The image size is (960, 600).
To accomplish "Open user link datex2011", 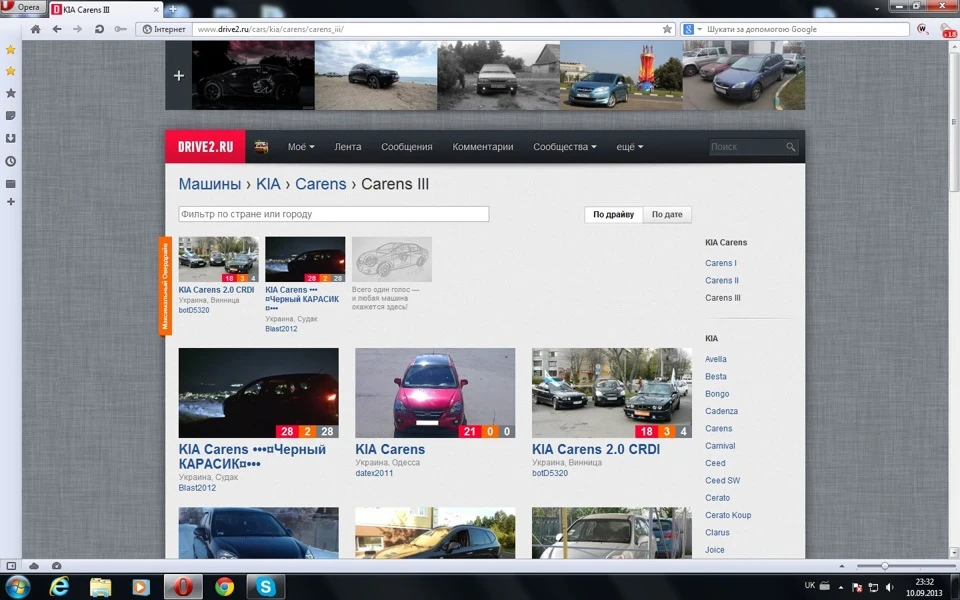I will (x=374, y=473).
